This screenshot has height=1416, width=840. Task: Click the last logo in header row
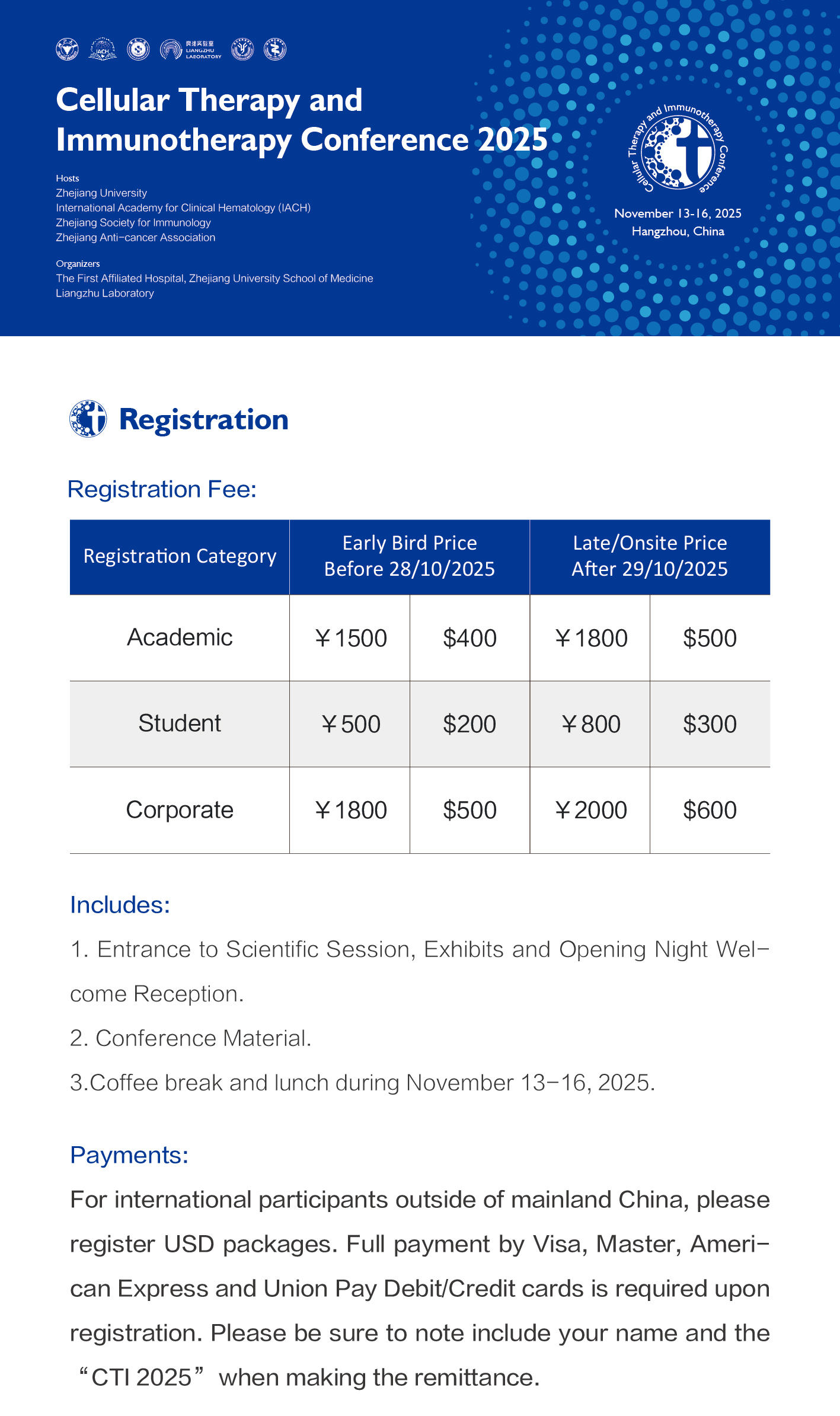point(275,49)
